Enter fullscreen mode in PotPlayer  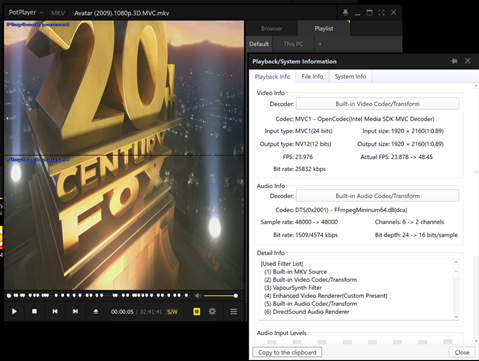[381, 13]
